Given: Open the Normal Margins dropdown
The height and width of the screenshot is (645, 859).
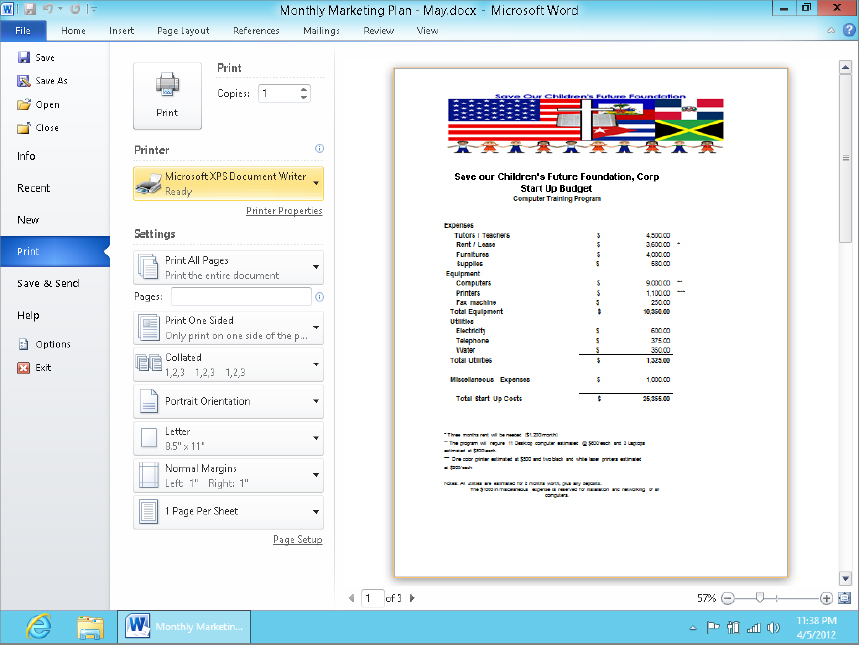Looking at the screenshot, I should click(228, 475).
